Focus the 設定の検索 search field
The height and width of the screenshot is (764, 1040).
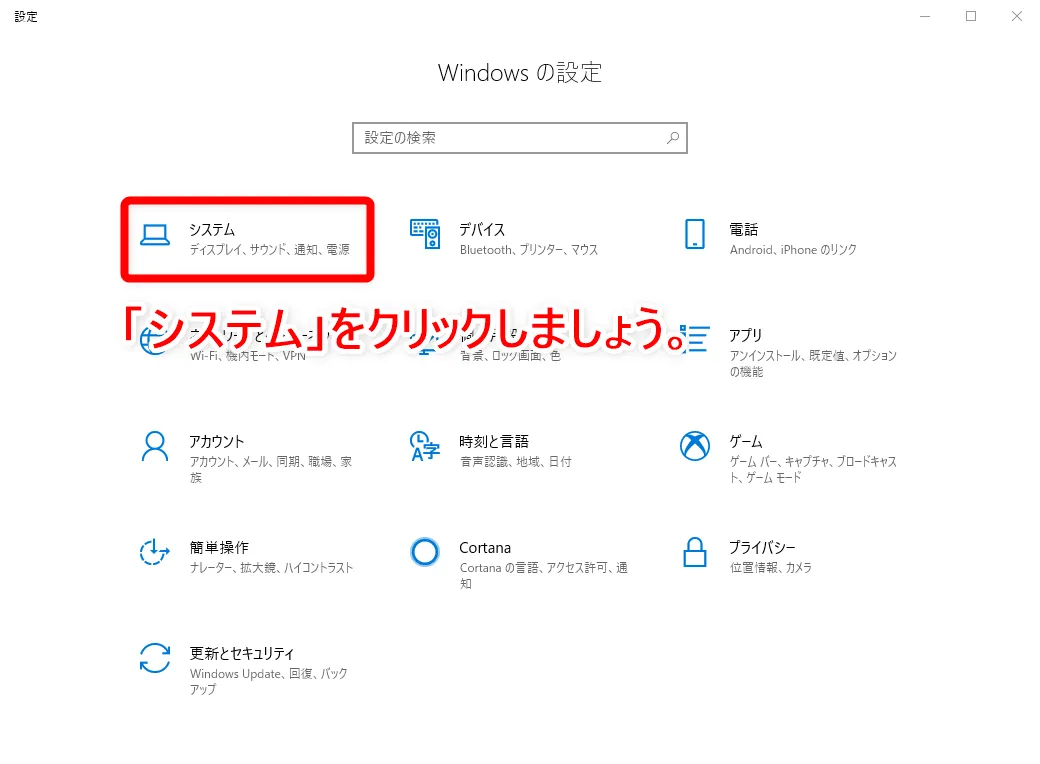[519, 138]
